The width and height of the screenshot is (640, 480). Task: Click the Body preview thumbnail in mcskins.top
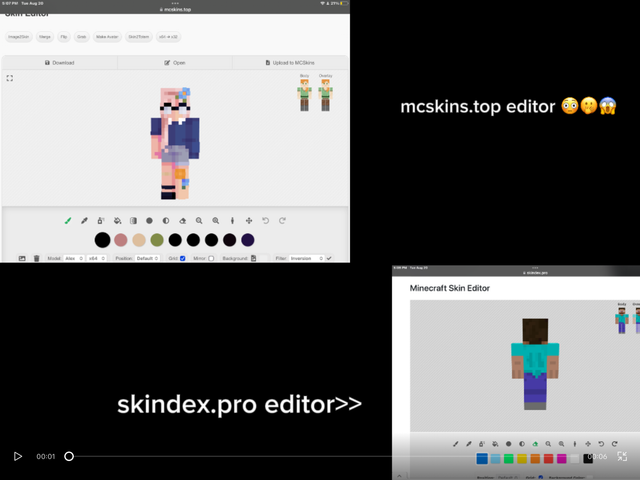pyautogui.click(x=304, y=95)
